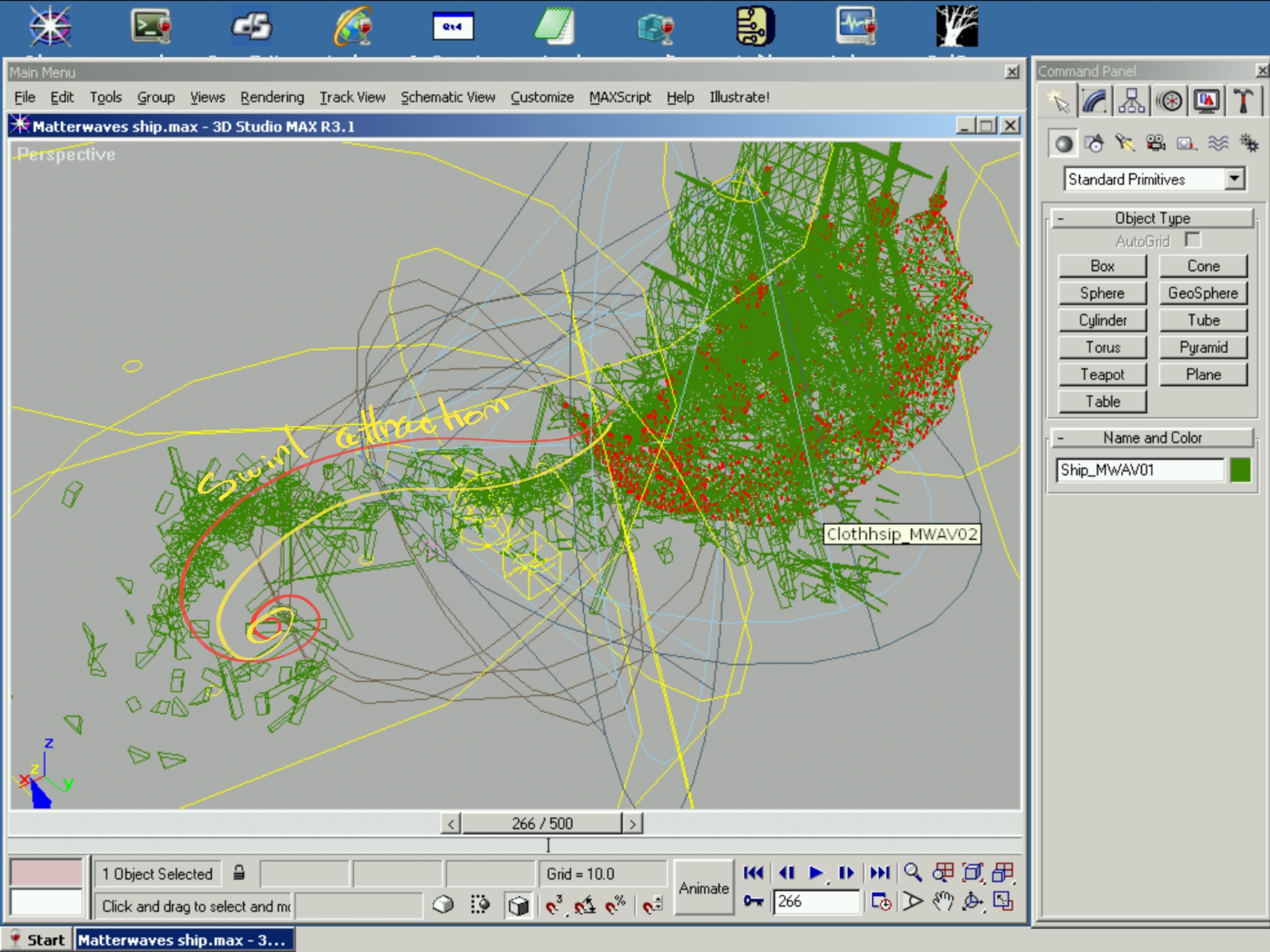1270x952 pixels.
Task: Open the Standard Primitives dropdown
Action: (x=1234, y=179)
